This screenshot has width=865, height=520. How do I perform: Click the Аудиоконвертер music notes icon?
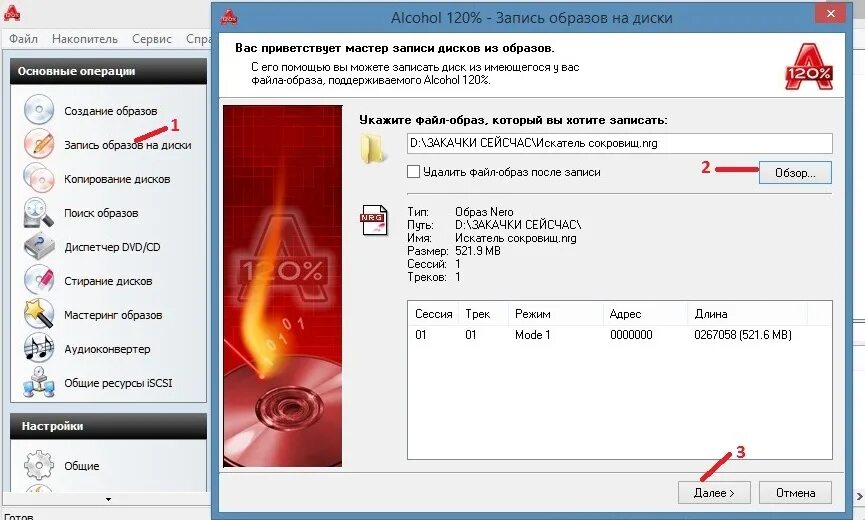(39, 349)
